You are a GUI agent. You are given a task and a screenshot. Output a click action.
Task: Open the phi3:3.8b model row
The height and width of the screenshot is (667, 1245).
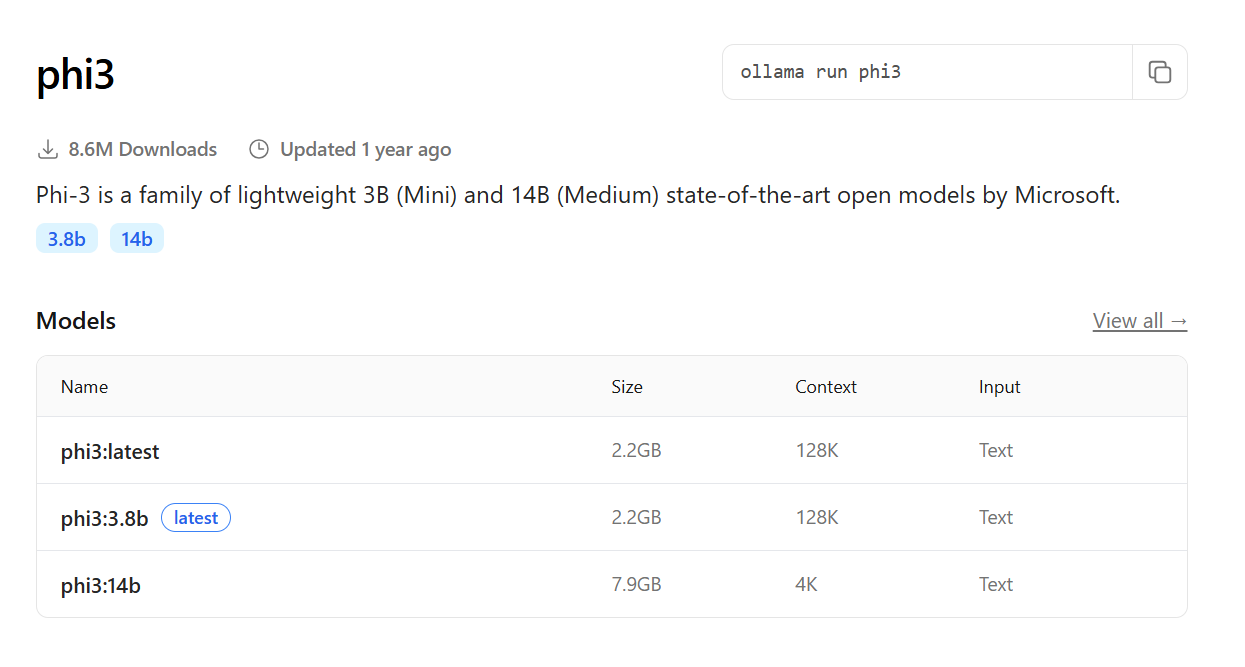tap(612, 518)
